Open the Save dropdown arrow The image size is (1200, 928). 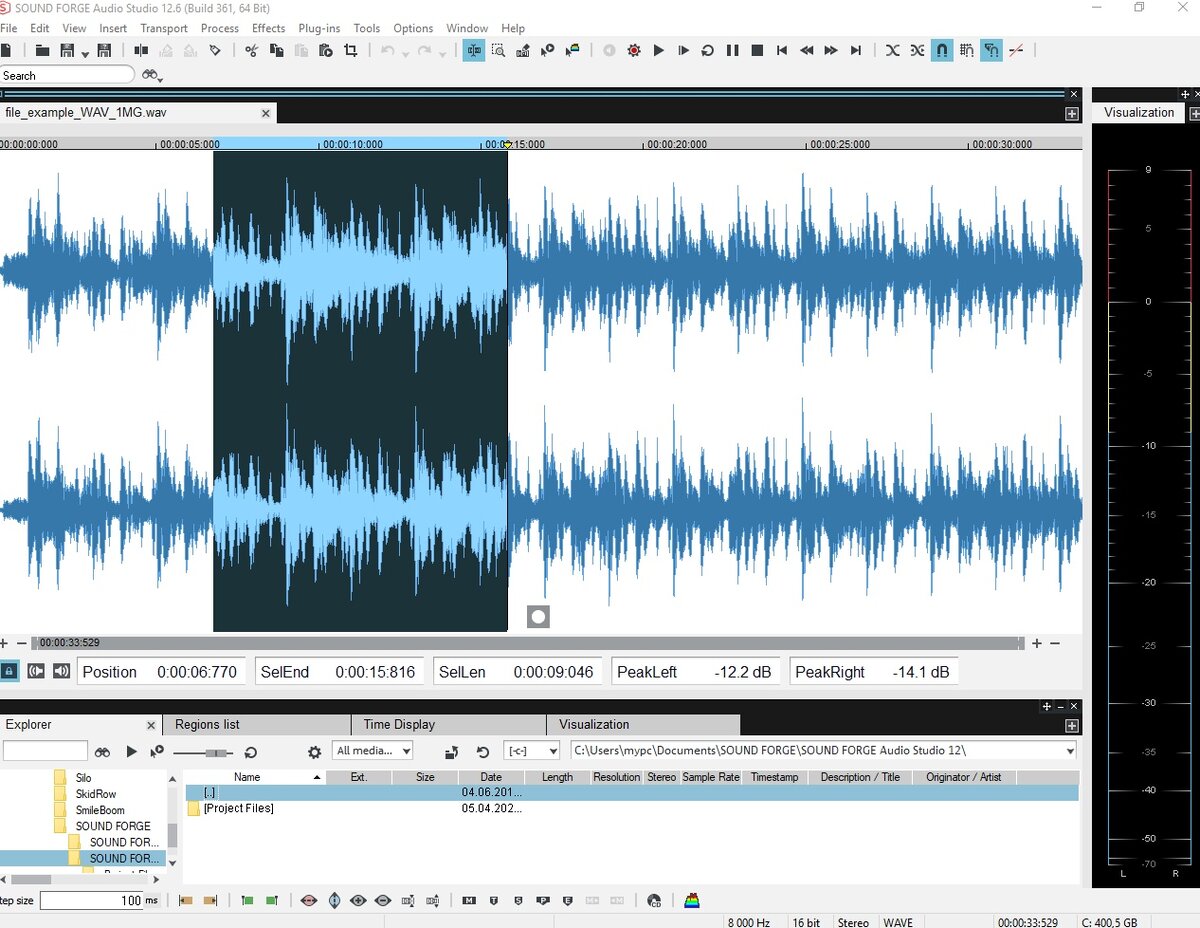point(85,53)
